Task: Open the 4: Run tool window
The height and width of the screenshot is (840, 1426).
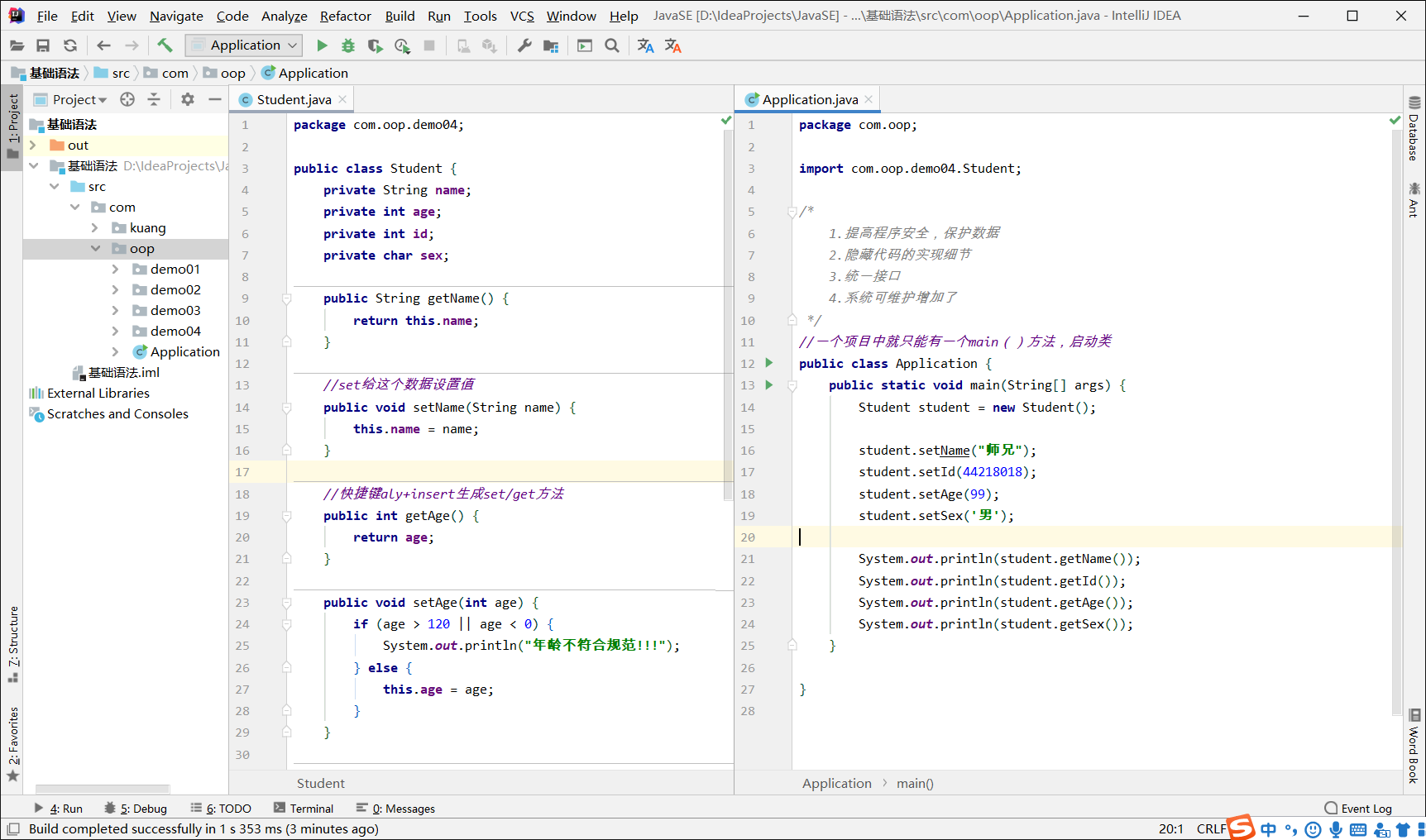Action: [58, 809]
